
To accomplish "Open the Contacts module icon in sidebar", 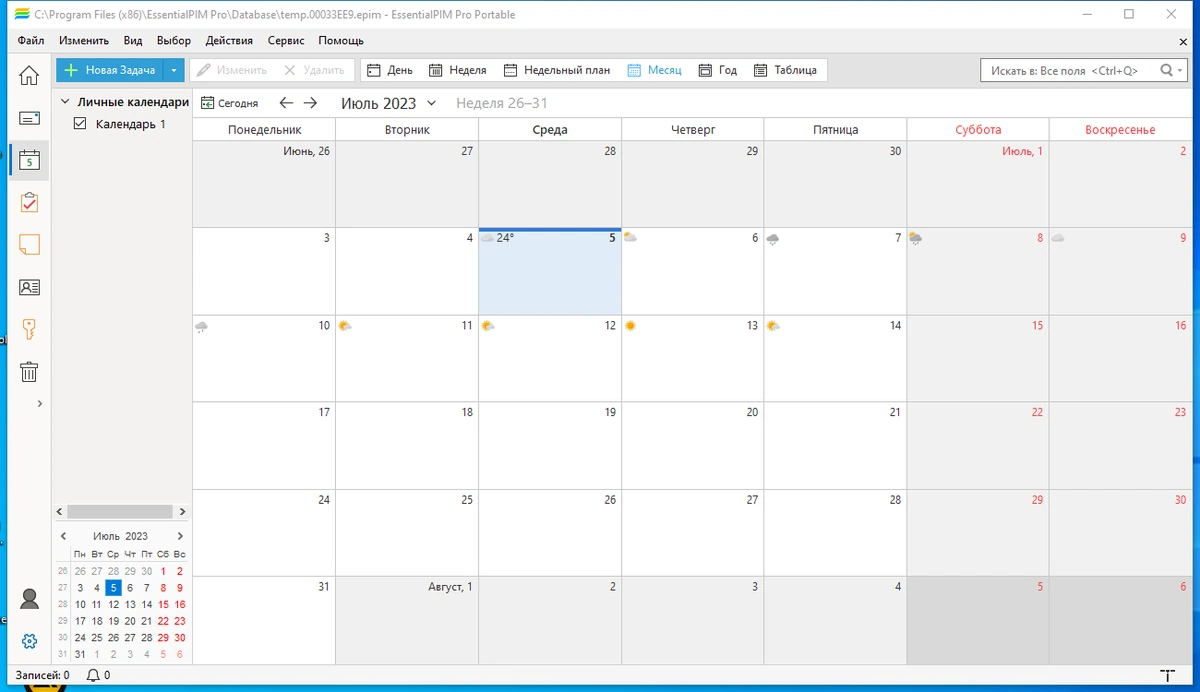I will (x=29, y=287).
